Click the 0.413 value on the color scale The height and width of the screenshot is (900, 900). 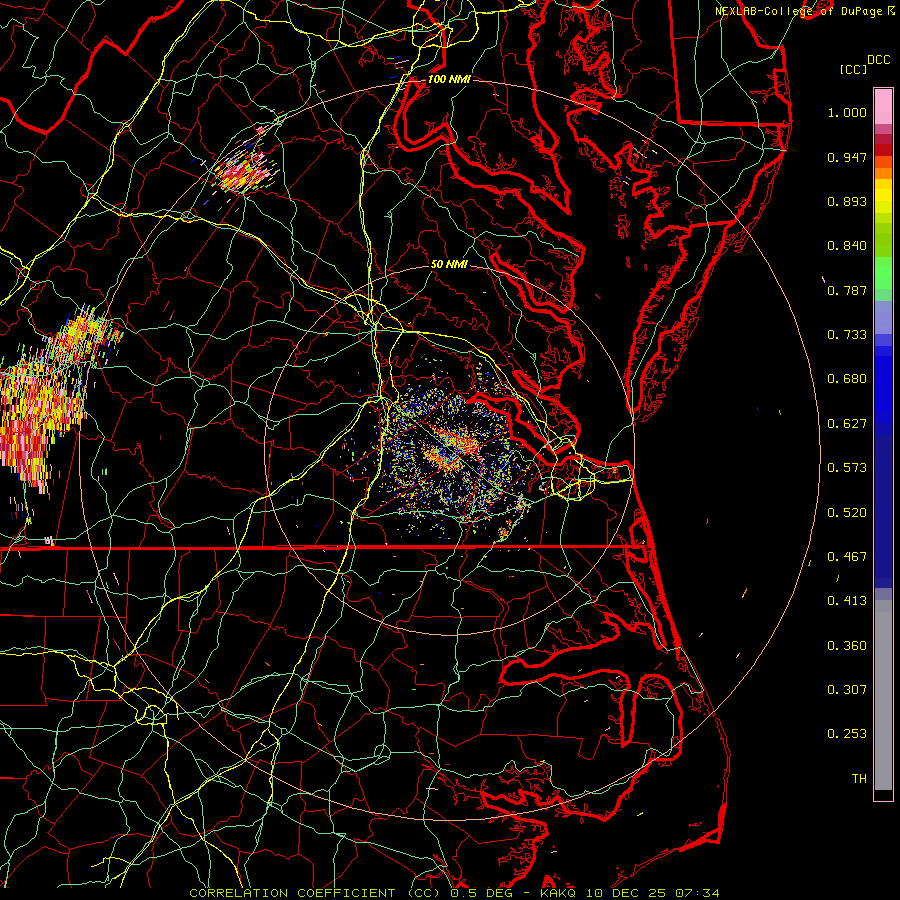[847, 601]
